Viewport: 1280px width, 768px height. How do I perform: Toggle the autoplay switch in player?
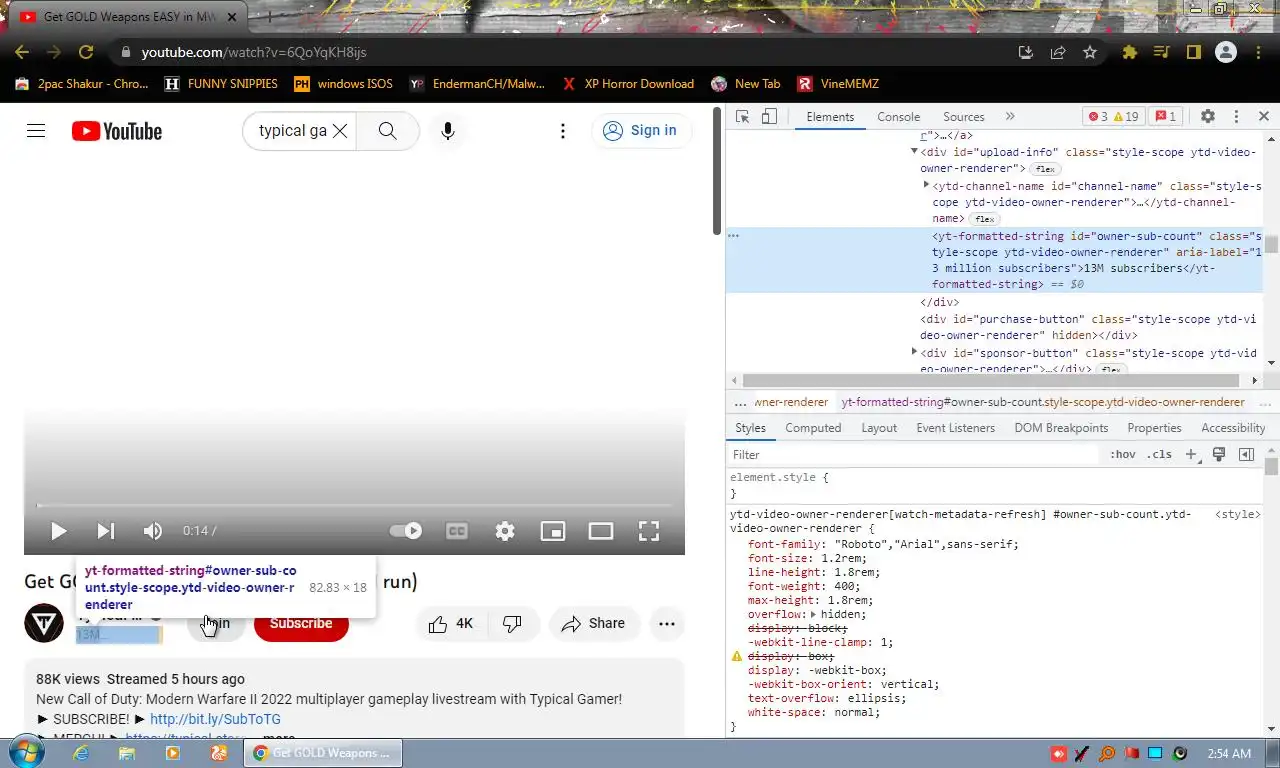click(x=406, y=531)
